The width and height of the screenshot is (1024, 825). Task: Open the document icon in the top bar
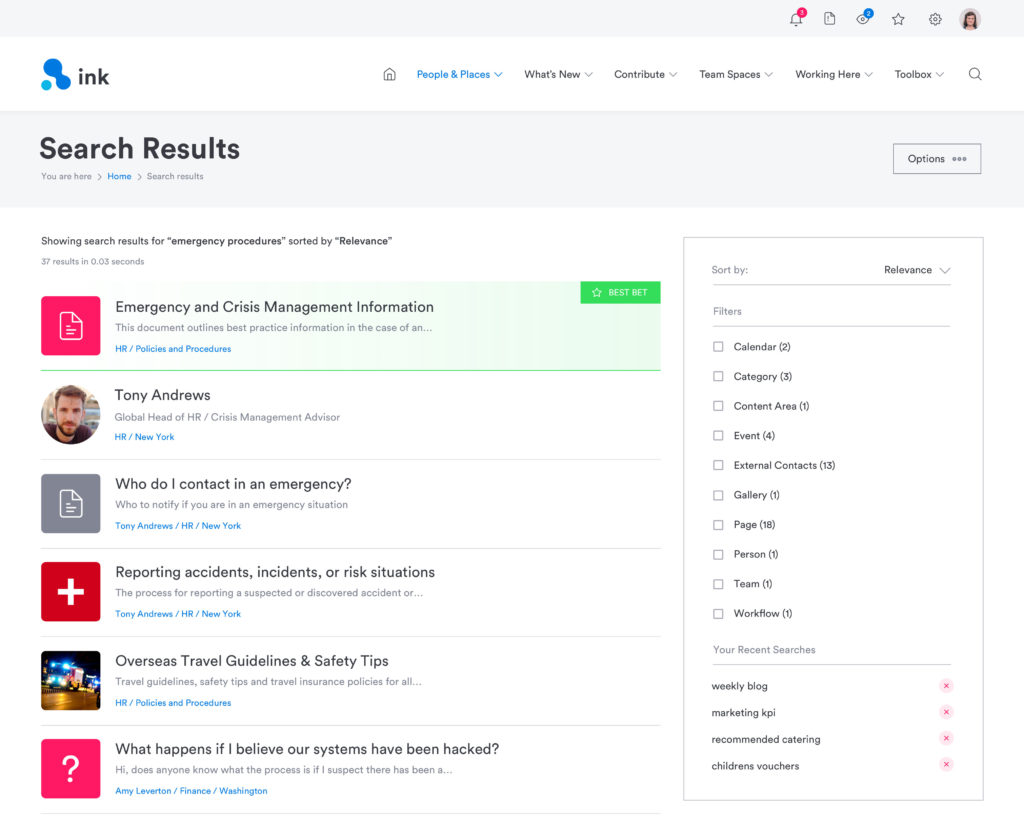tap(829, 19)
